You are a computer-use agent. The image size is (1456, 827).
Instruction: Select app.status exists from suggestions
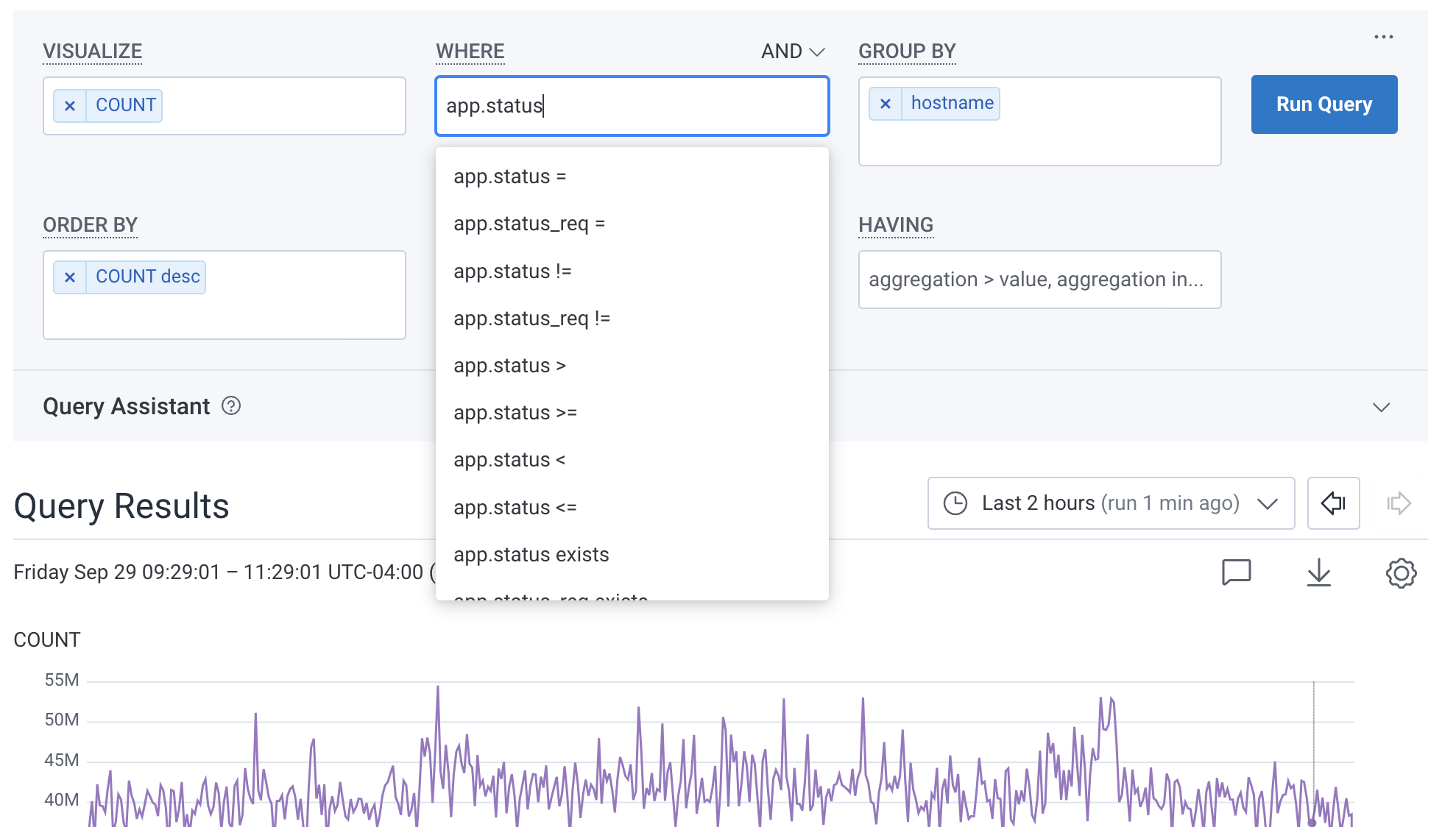531,554
